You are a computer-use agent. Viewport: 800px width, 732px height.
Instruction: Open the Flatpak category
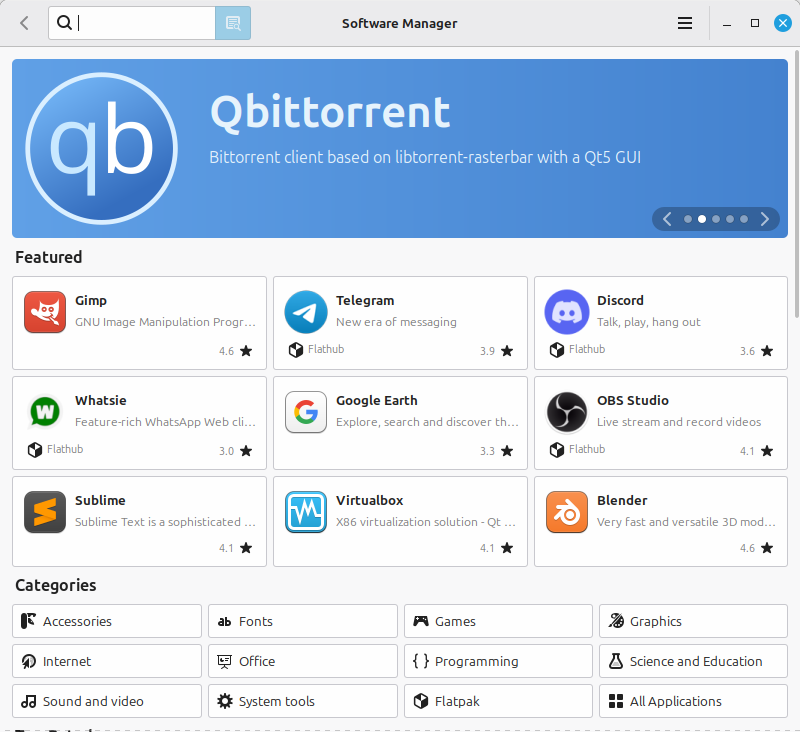click(x=498, y=701)
